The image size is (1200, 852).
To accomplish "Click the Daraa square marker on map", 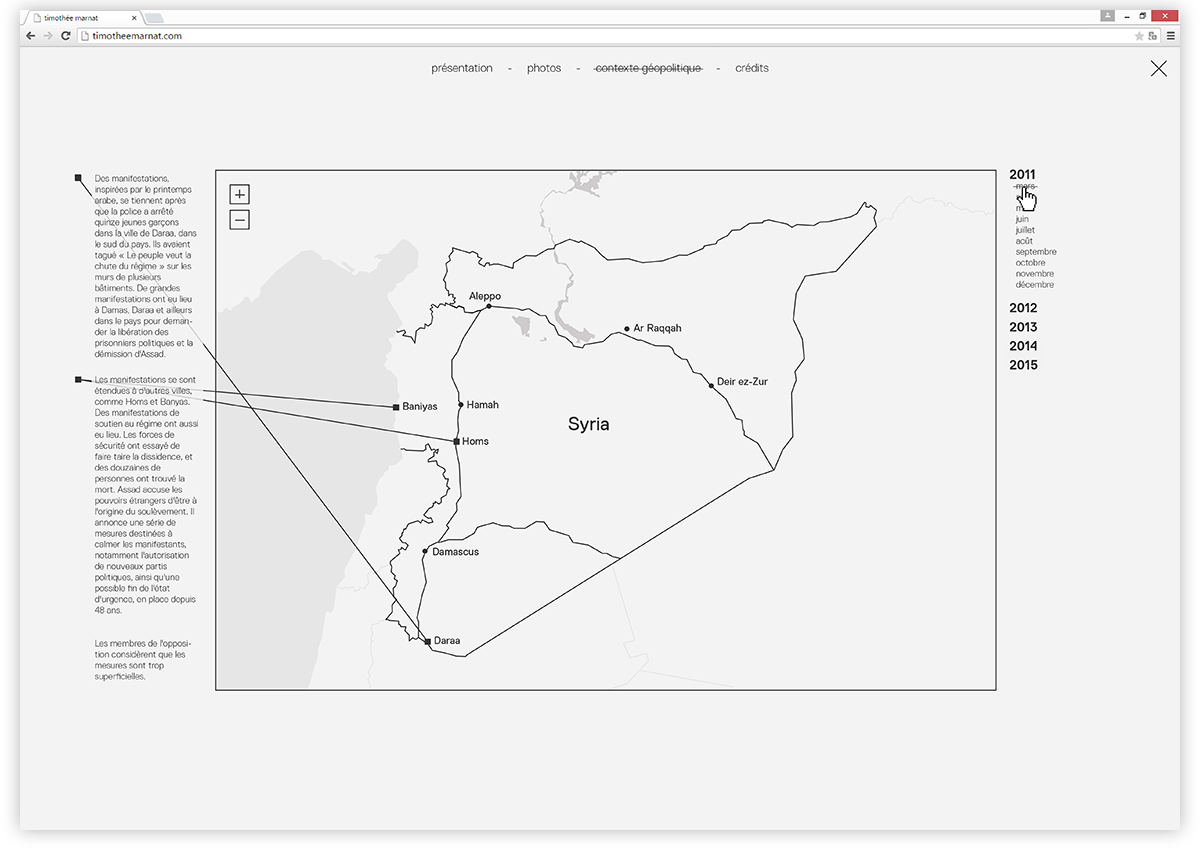I will (x=428, y=641).
